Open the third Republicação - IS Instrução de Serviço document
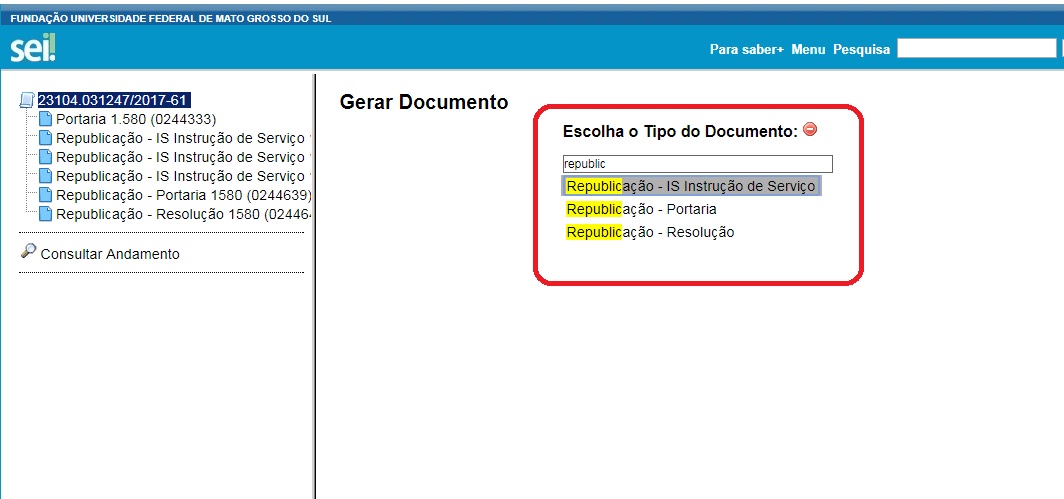The image size is (1064, 499). click(180, 176)
